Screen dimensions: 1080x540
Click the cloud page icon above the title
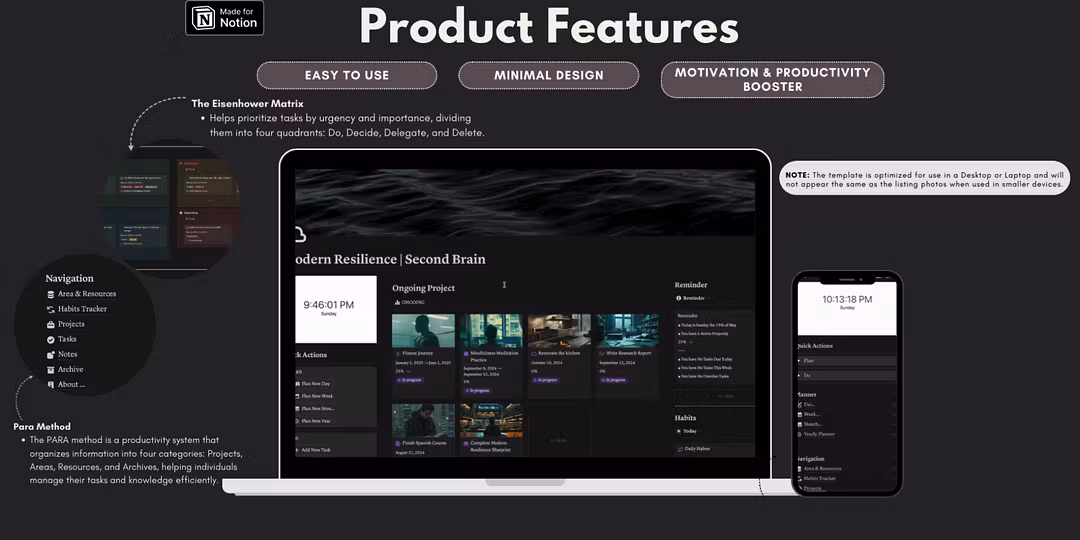[300, 234]
